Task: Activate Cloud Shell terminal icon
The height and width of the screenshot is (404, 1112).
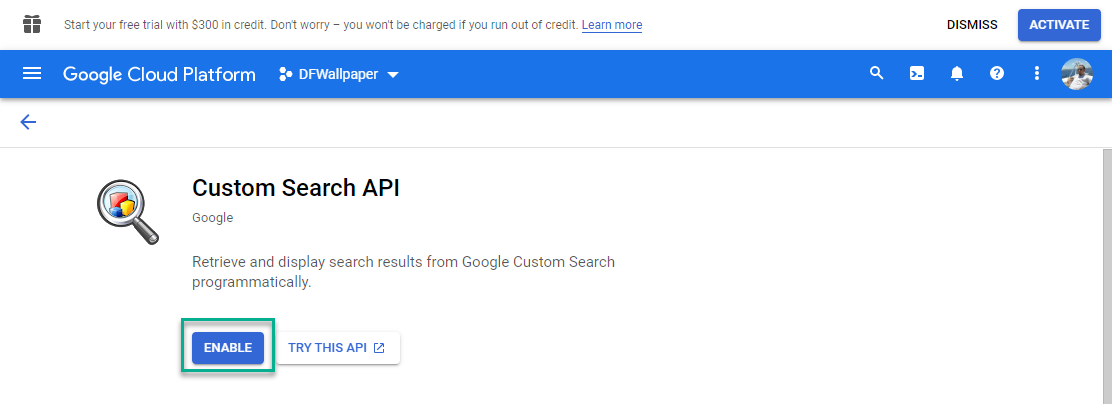Action: click(x=917, y=73)
